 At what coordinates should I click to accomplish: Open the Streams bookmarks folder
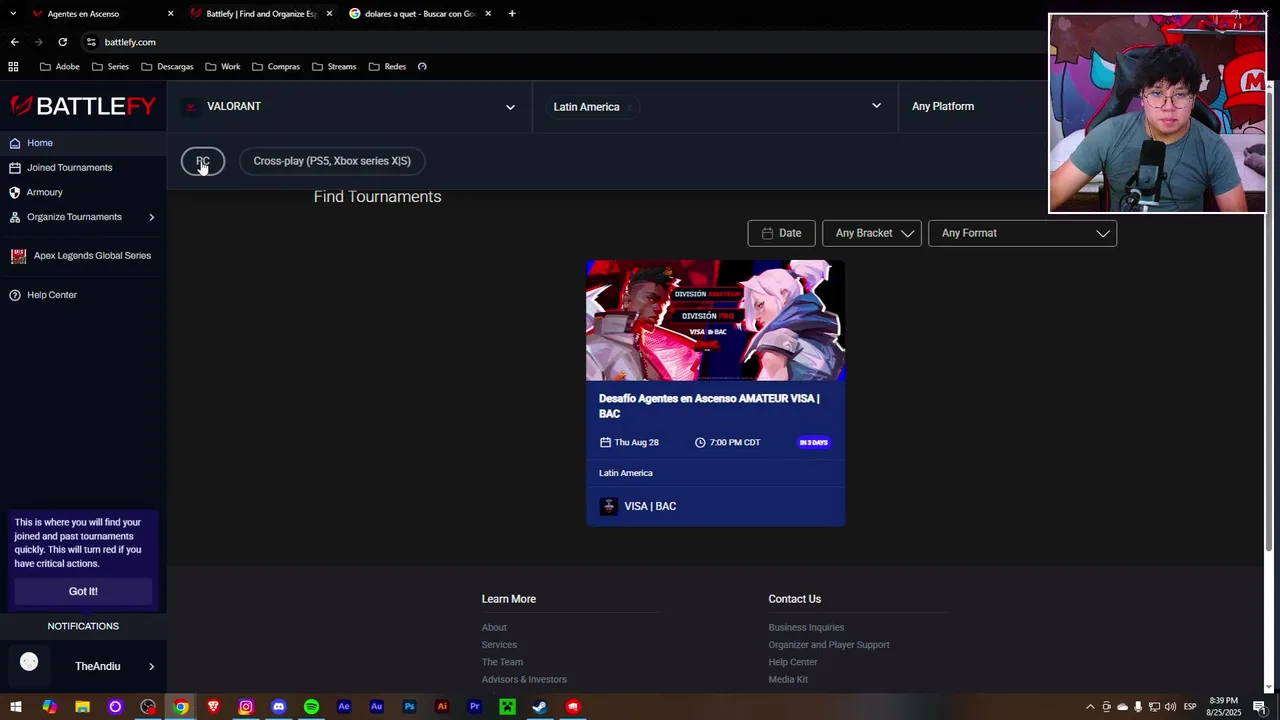(x=334, y=67)
